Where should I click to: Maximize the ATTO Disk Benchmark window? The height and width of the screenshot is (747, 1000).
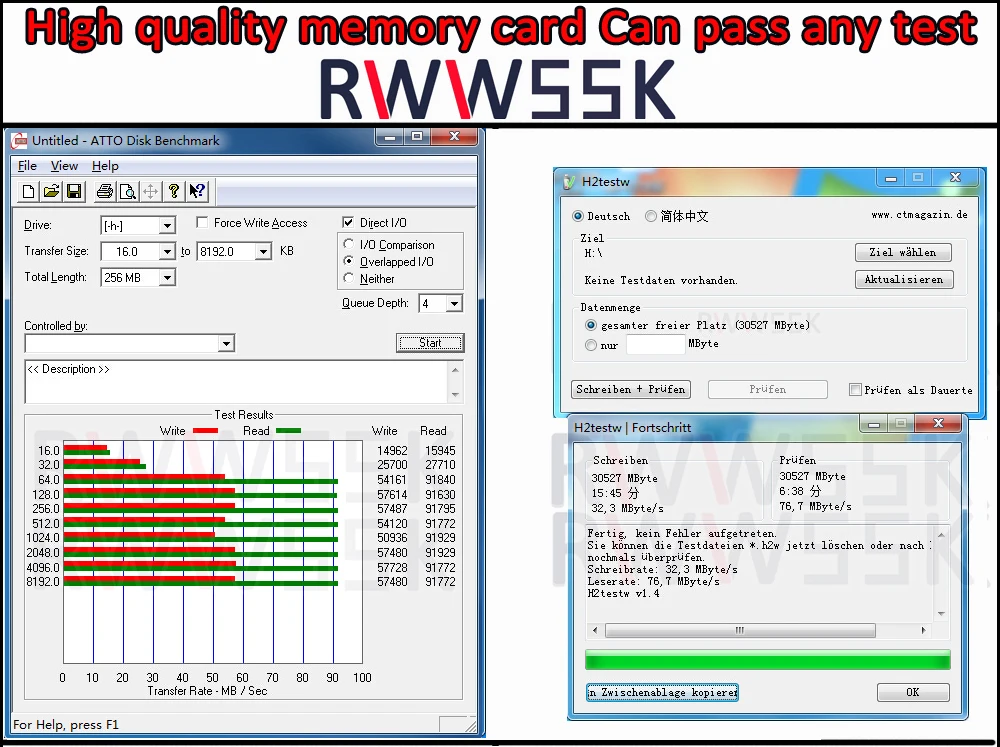(x=417, y=137)
